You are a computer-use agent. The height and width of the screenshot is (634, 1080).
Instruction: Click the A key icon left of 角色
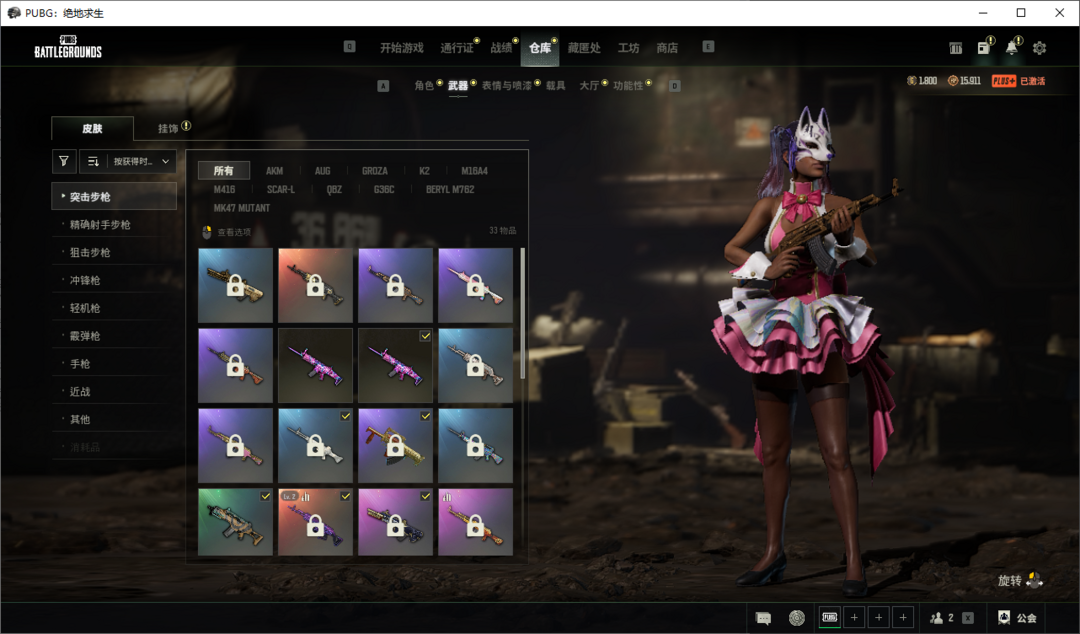click(x=384, y=86)
